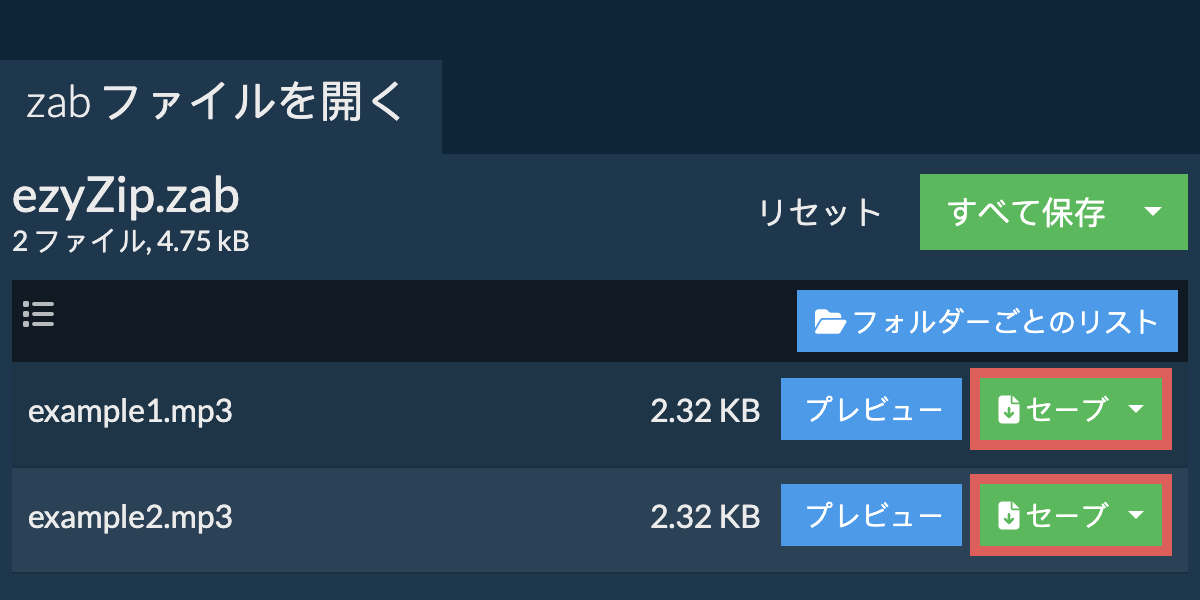Select the example2.mp3 file name
Screen dimensions: 1200x600
coord(130,517)
